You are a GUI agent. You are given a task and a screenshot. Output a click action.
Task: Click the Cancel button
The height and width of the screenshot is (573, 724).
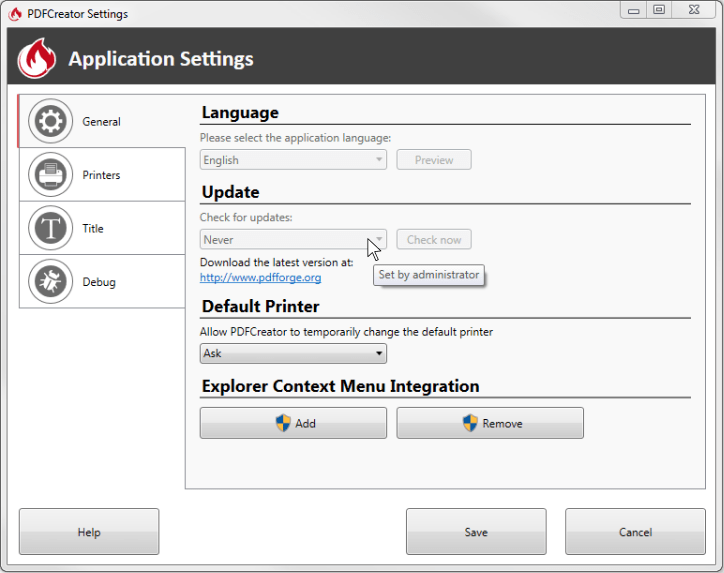(x=635, y=532)
